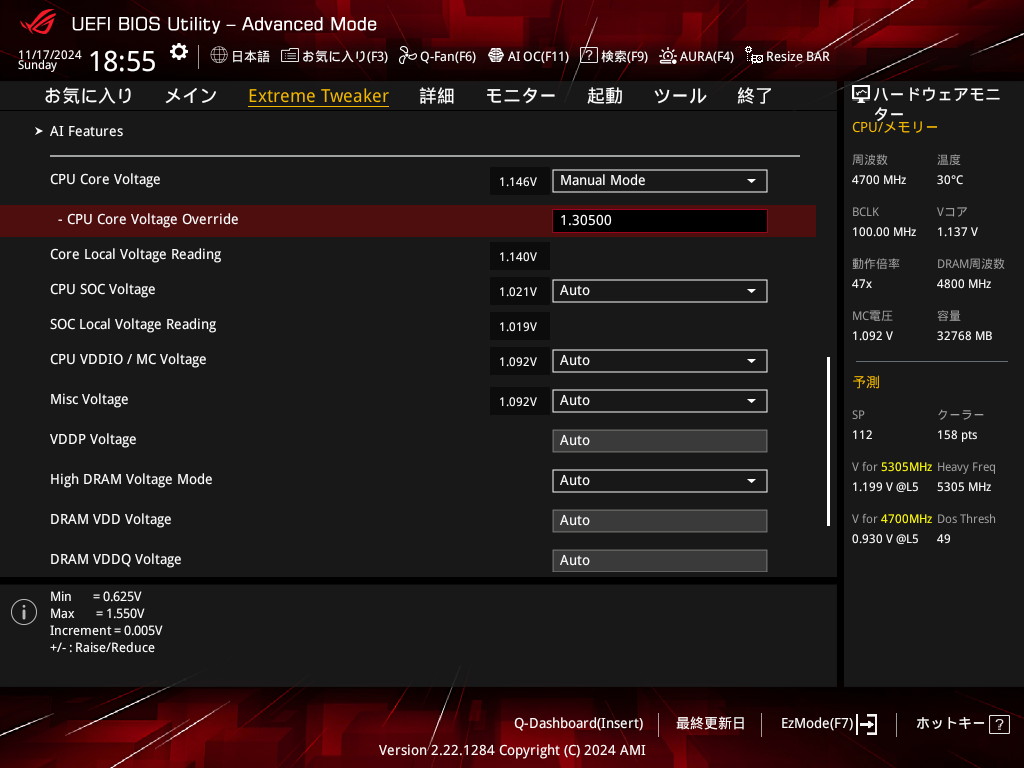Switch to お気に入り tab
This screenshot has width=1024, height=768.
(89, 96)
